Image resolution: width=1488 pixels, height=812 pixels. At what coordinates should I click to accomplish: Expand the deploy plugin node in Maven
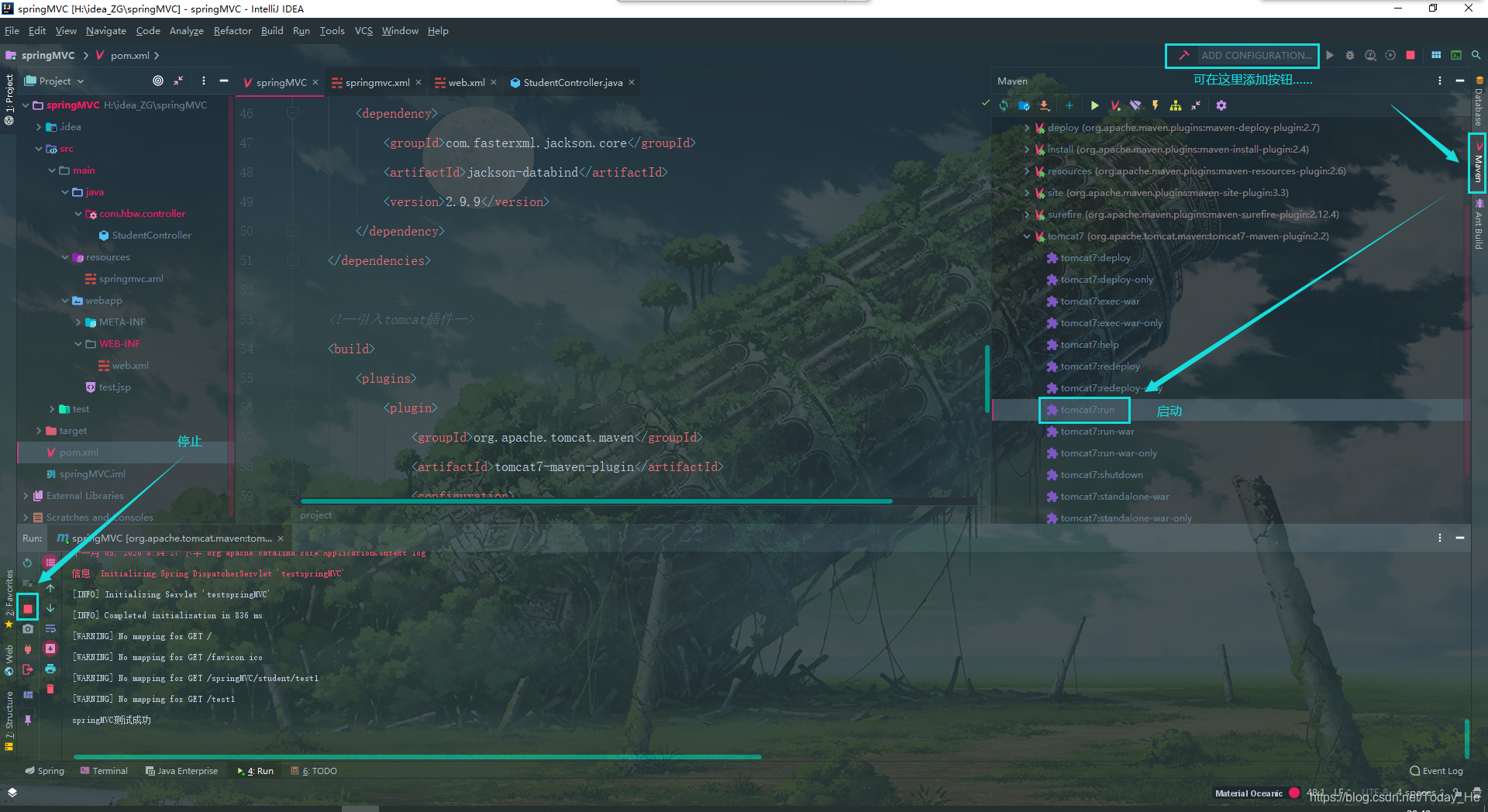click(x=1027, y=128)
